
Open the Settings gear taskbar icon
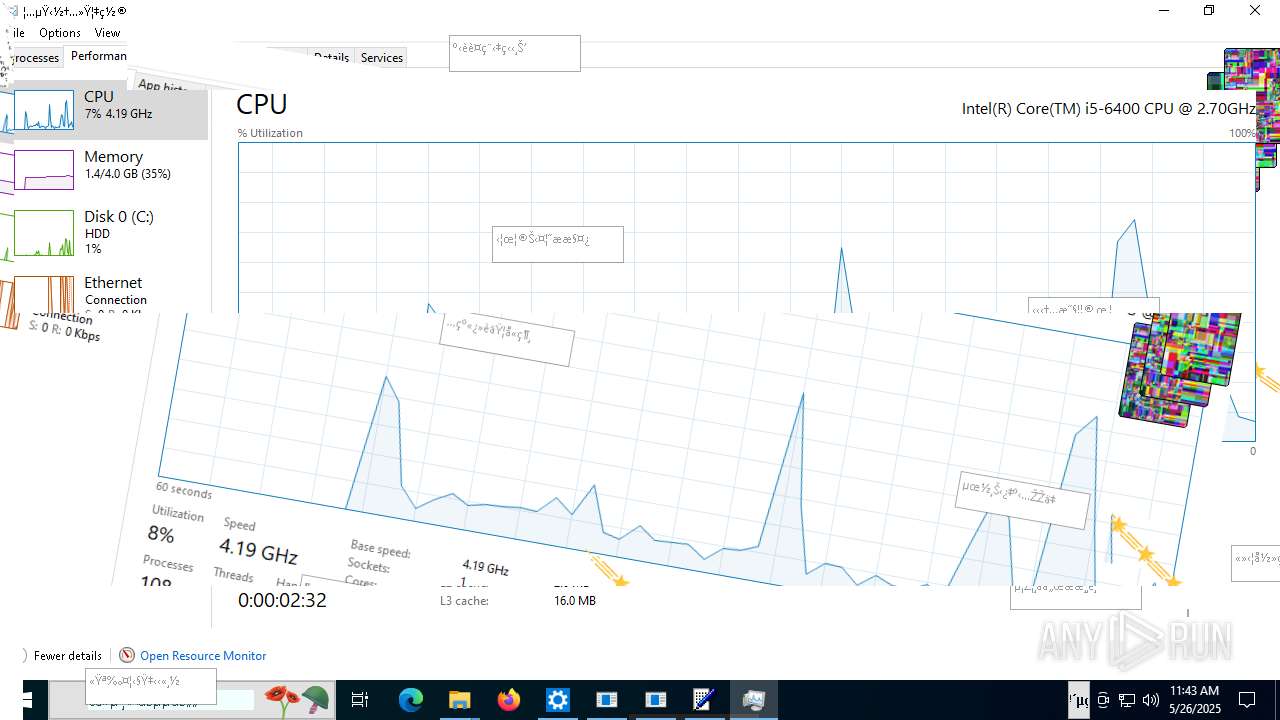click(558, 700)
